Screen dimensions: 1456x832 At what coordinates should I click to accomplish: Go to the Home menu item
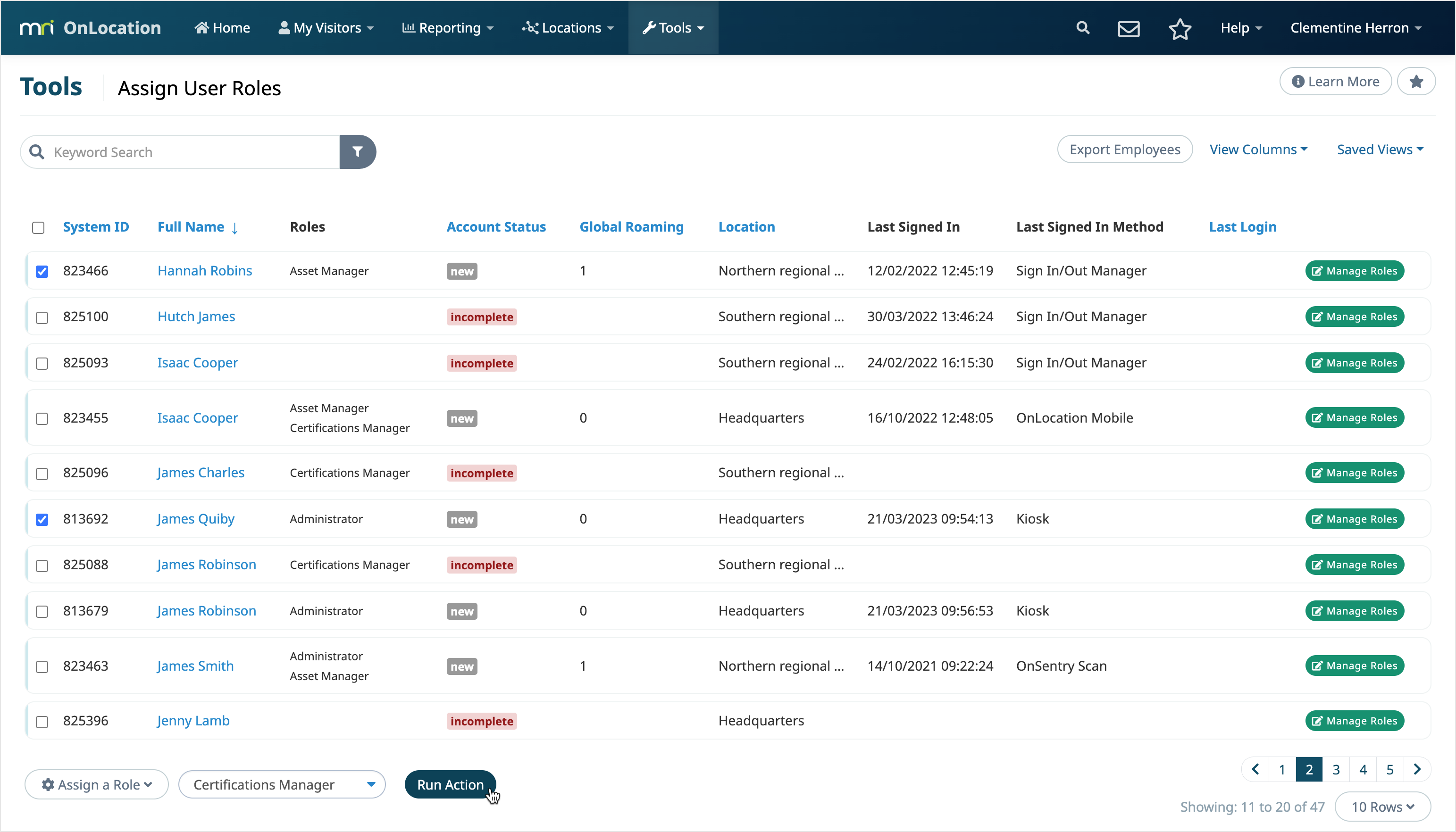click(x=222, y=27)
